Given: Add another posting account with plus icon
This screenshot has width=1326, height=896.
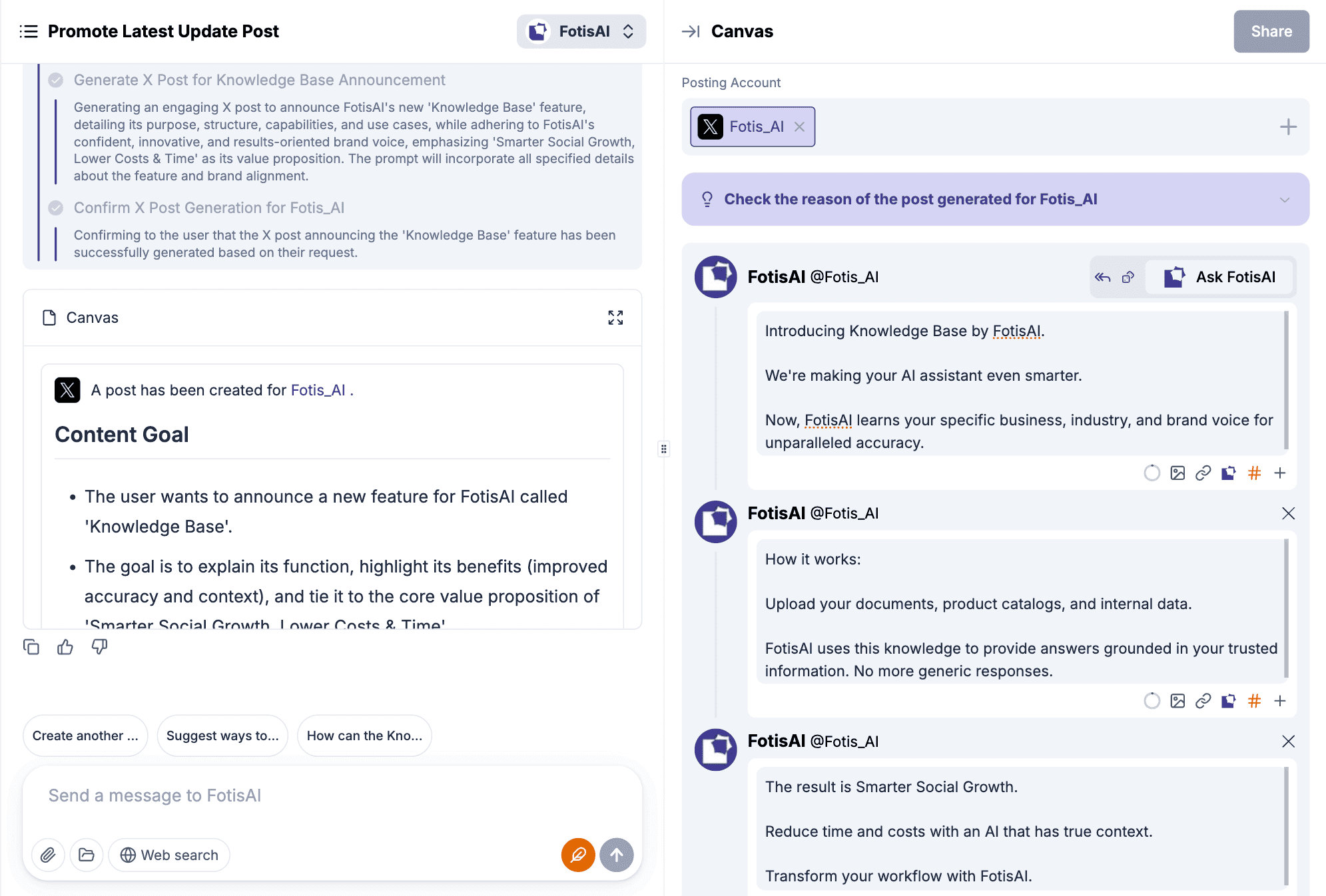Looking at the screenshot, I should click(1288, 126).
